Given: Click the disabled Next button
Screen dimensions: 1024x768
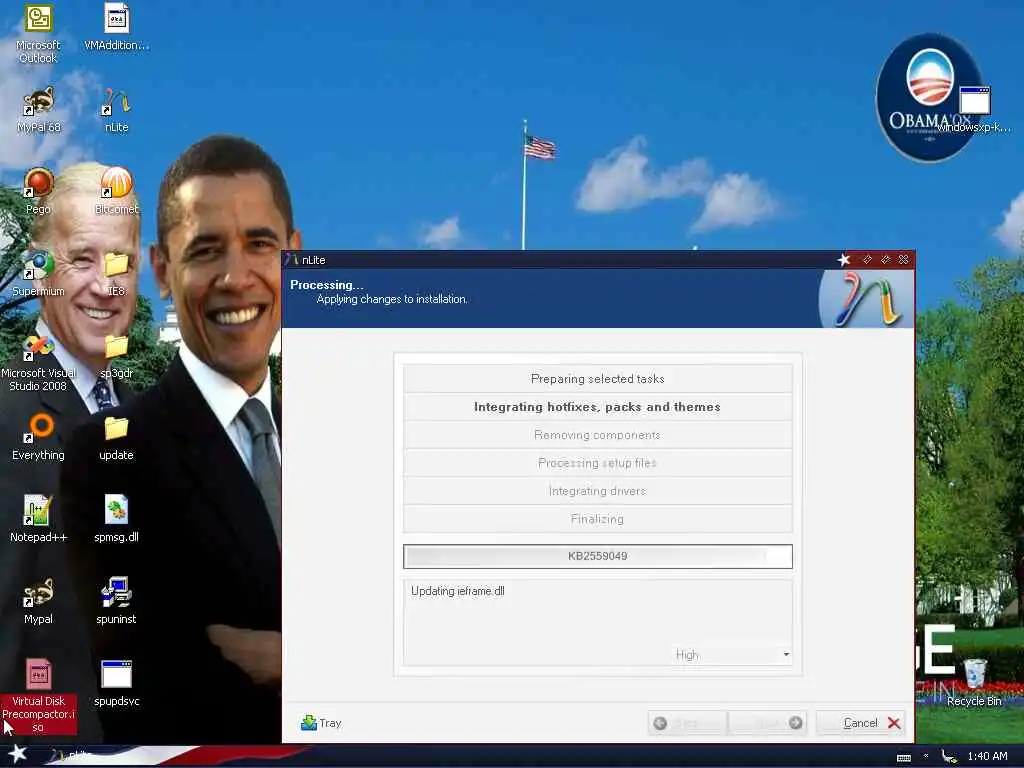Looking at the screenshot, I should [x=767, y=723].
